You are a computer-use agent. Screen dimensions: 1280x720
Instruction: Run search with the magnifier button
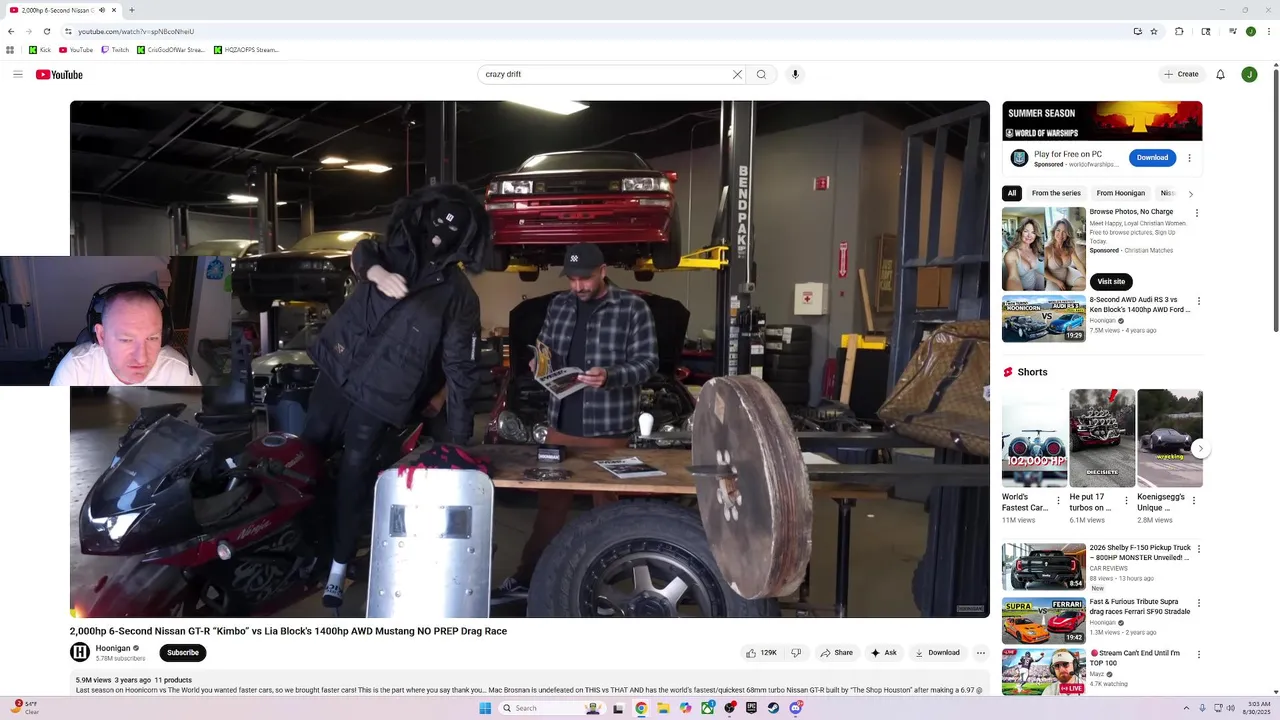761,74
